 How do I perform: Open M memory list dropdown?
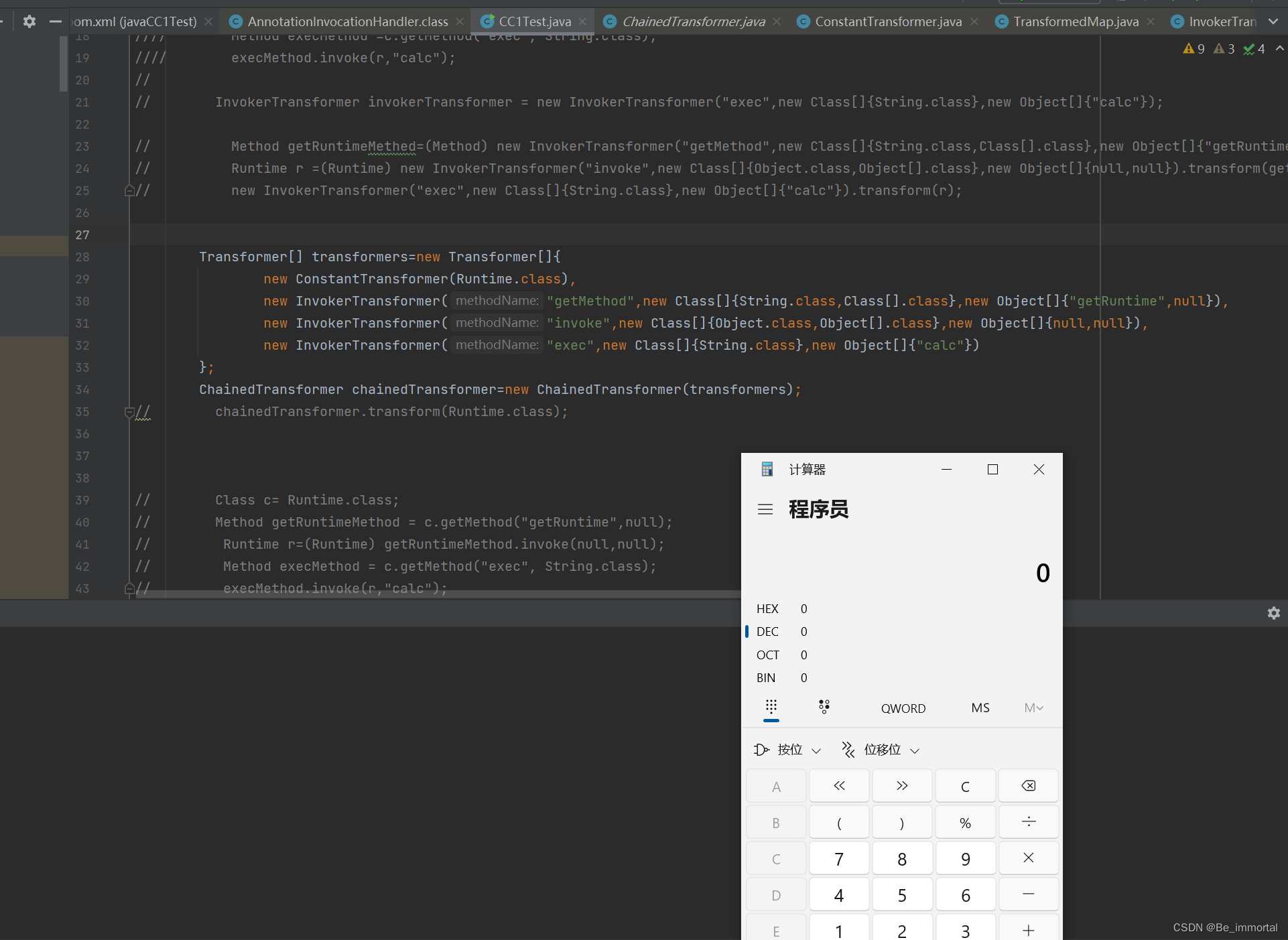coord(1034,708)
